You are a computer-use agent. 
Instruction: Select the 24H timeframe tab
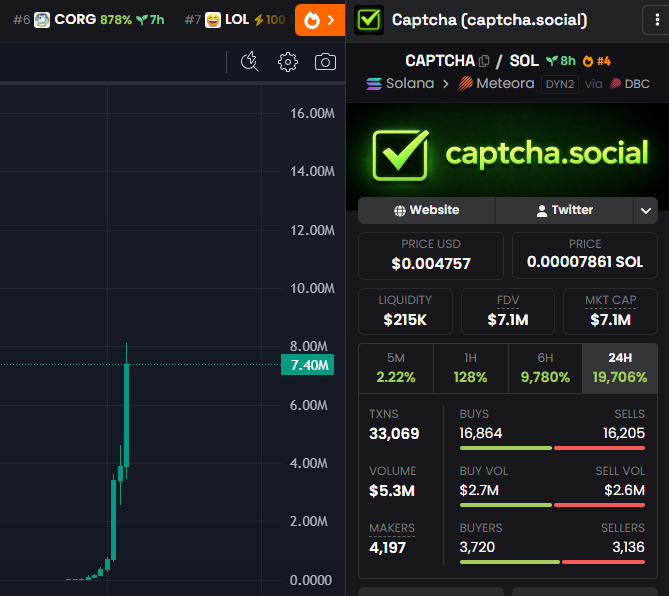coord(620,368)
